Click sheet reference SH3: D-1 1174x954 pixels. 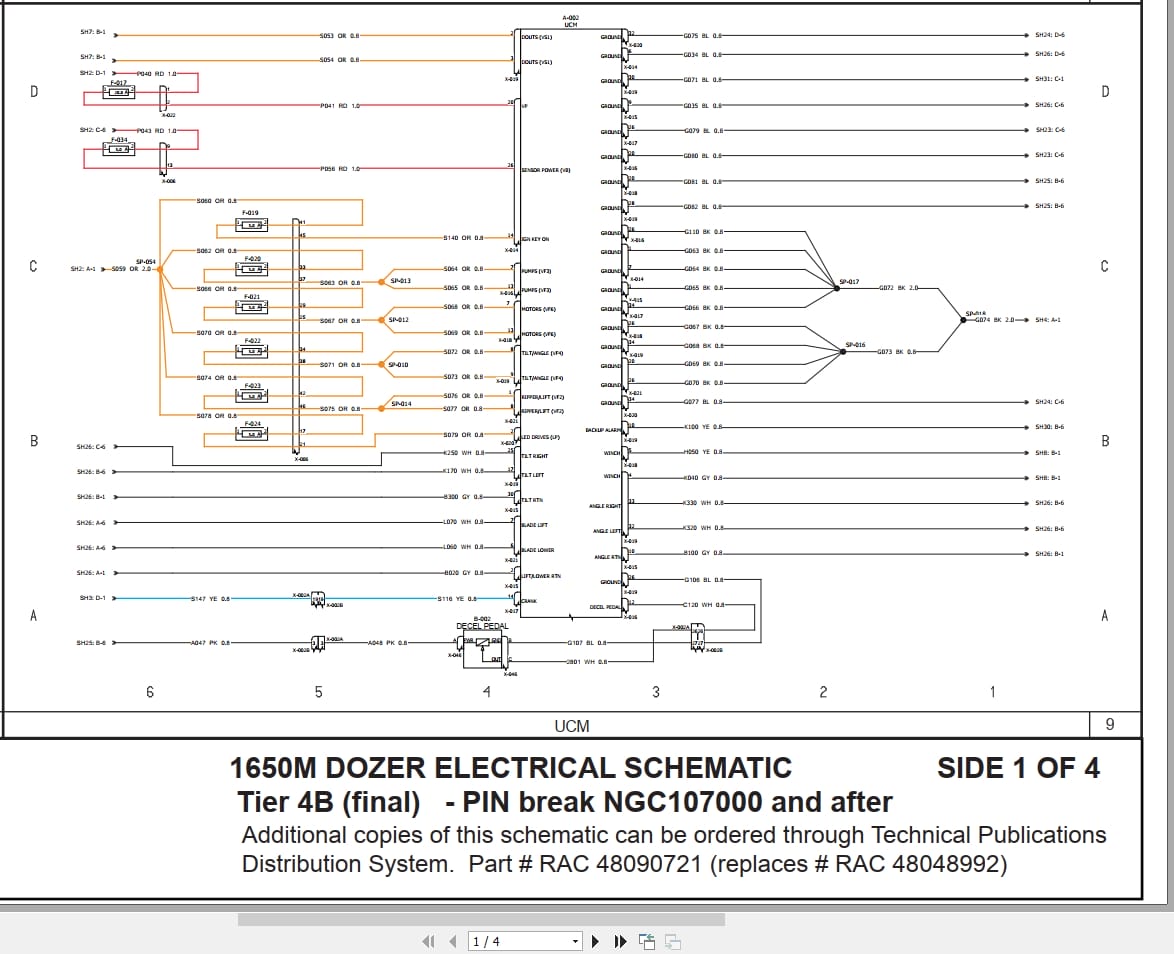point(95,599)
